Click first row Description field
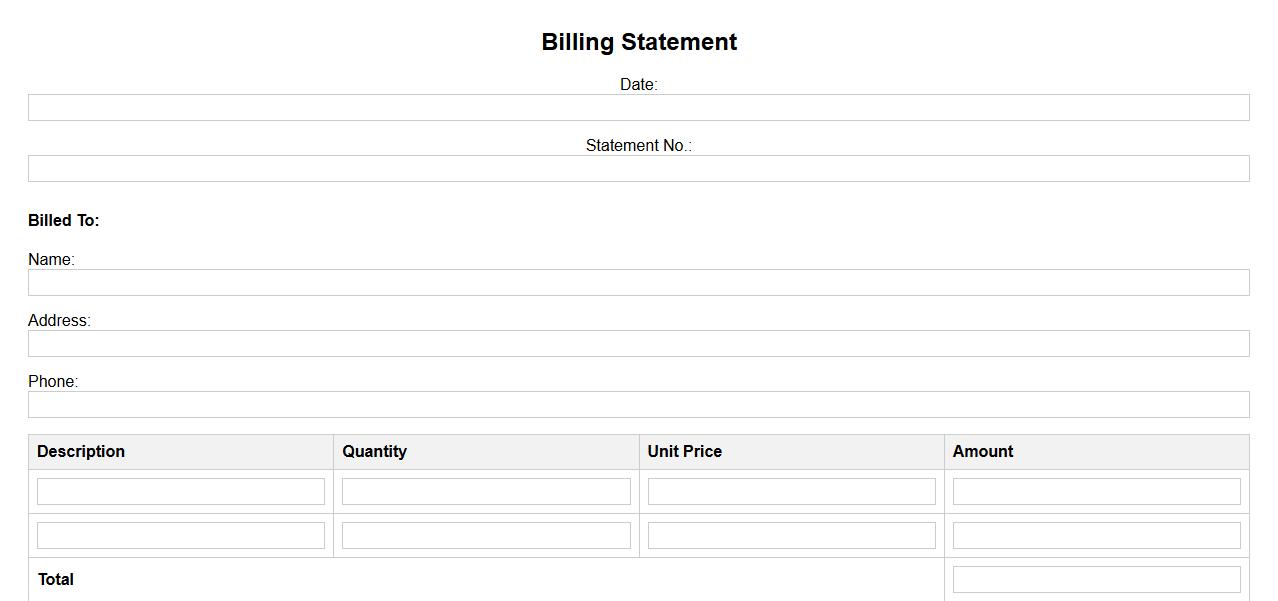The image size is (1278, 601). (x=181, y=492)
